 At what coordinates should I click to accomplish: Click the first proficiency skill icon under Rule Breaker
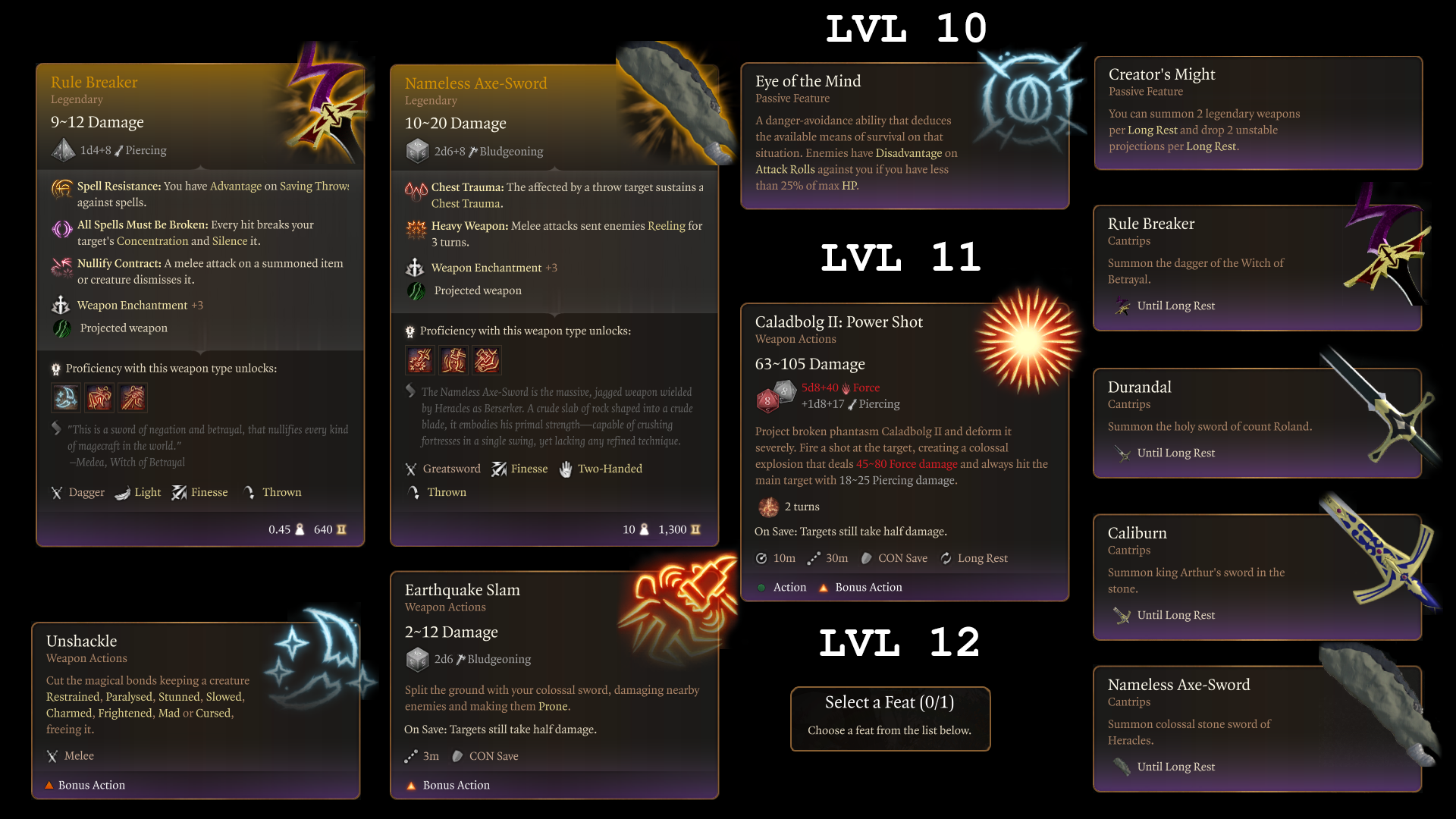coord(65,397)
